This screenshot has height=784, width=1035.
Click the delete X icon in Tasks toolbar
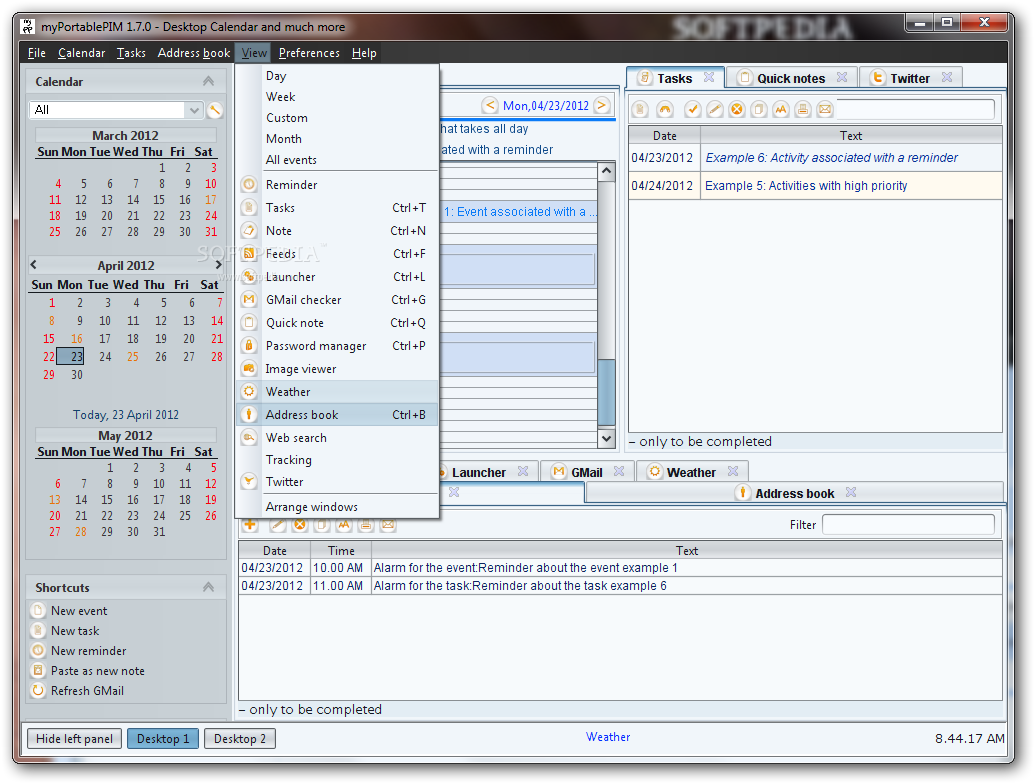click(x=737, y=110)
